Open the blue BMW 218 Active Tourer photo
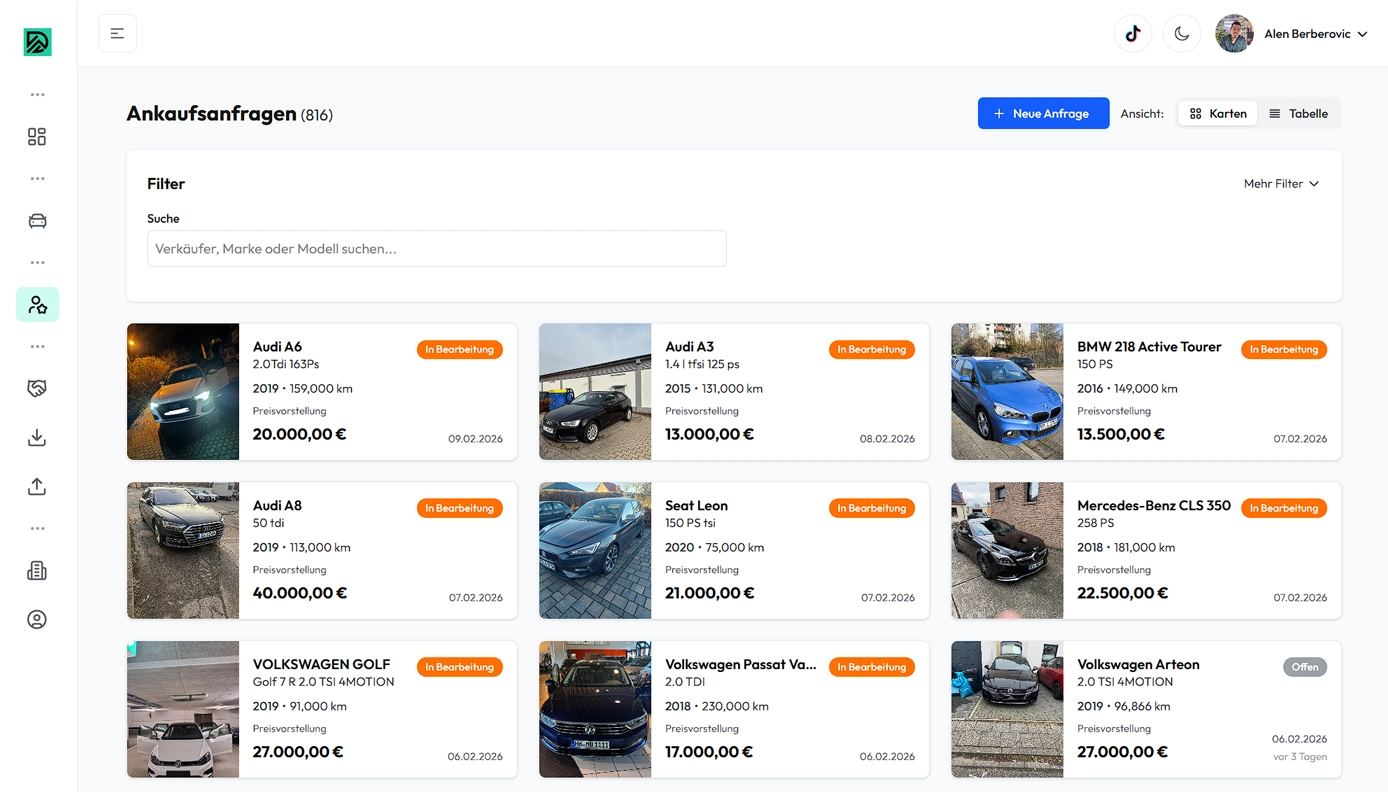This screenshot has height=792, width=1388. pos(1007,392)
